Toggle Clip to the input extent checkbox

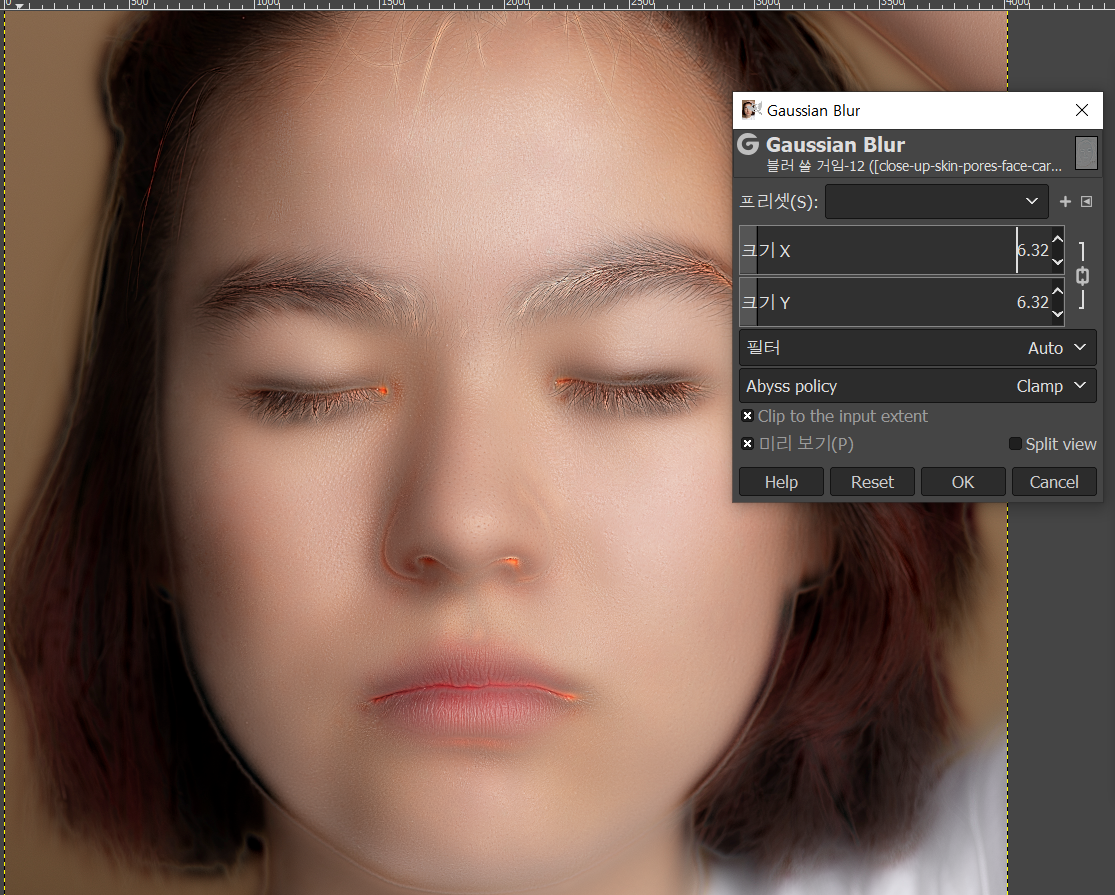(x=747, y=416)
